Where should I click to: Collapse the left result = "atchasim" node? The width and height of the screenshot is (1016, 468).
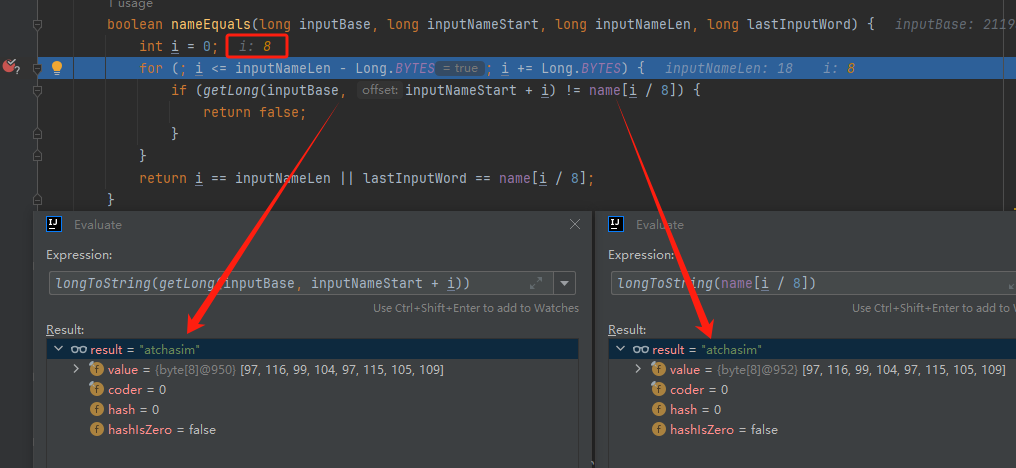point(59,349)
